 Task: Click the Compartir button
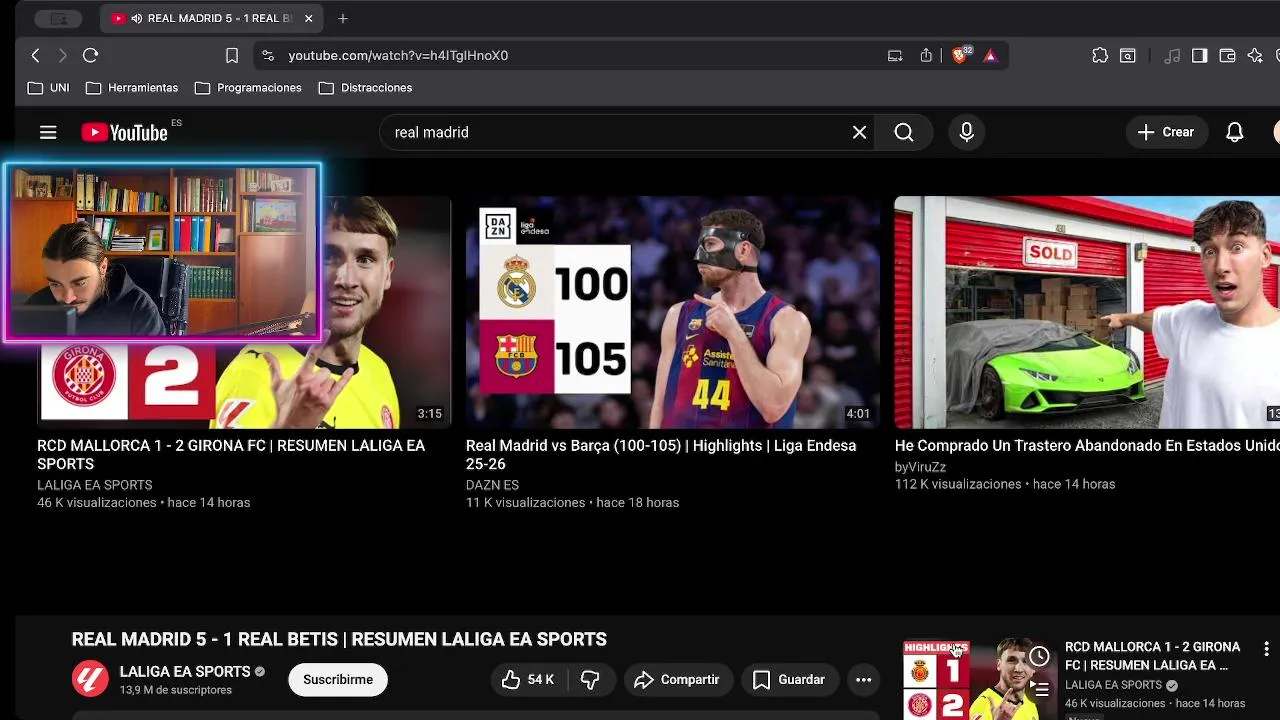[x=677, y=680]
